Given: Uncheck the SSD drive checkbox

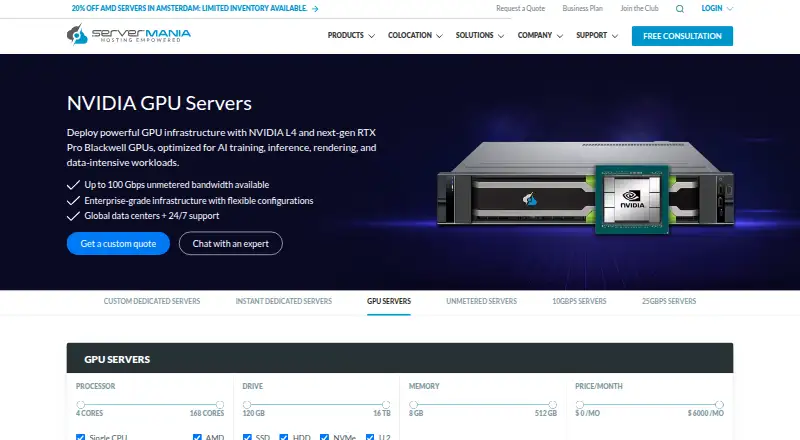Looking at the screenshot, I should pos(247,437).
